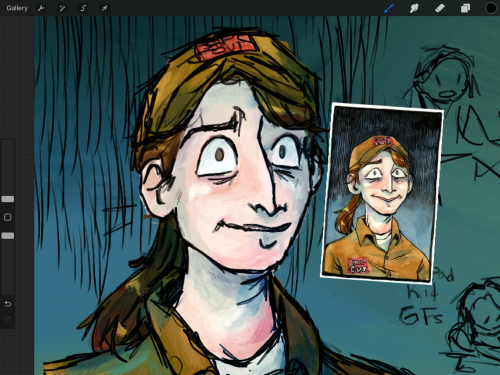500x375 pixels.
Task: Select the Smudge tool
Action: [414, 8]
